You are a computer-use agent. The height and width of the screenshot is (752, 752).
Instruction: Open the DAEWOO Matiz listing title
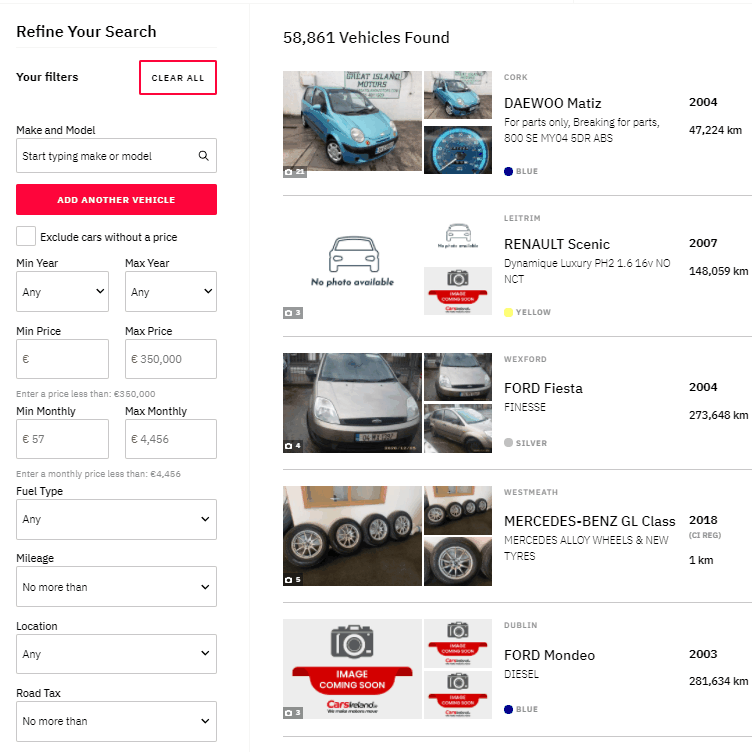(x=552, y=103)
